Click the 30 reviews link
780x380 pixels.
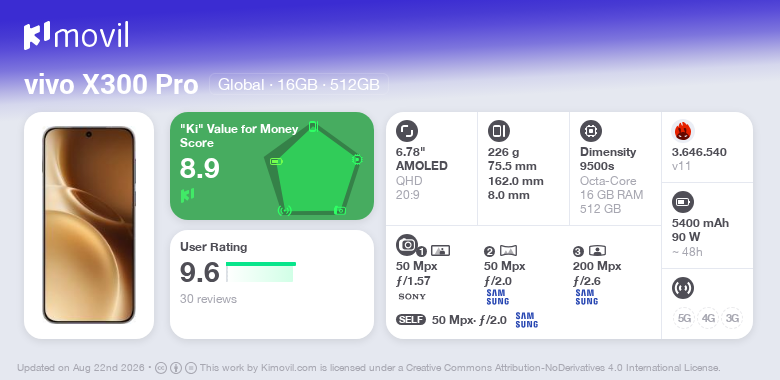pyautogui.click(x=208, y=299)
